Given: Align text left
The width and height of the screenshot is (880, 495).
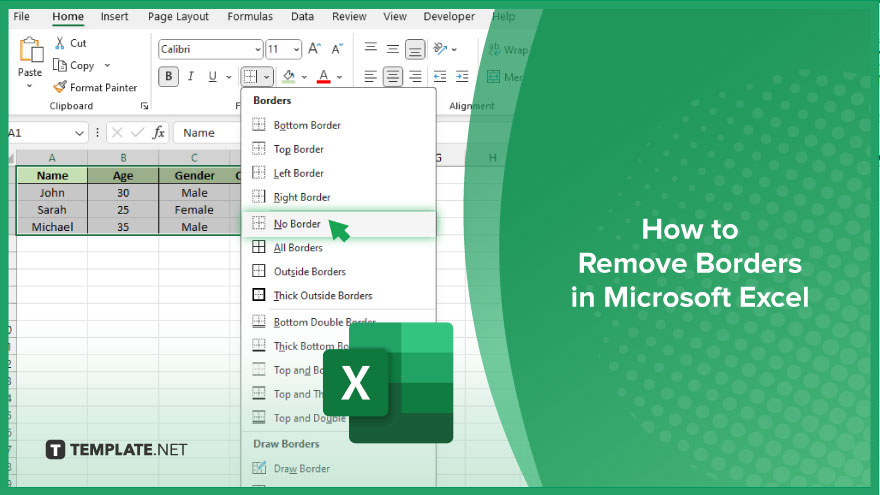Looking at the screenshot, I should click(x=370, y=76).
